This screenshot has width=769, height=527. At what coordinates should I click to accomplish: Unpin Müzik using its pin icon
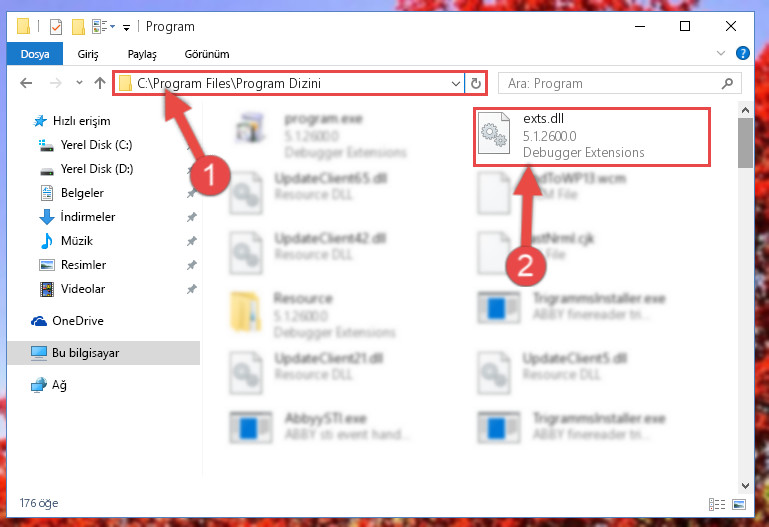click(x=191, y=241)
